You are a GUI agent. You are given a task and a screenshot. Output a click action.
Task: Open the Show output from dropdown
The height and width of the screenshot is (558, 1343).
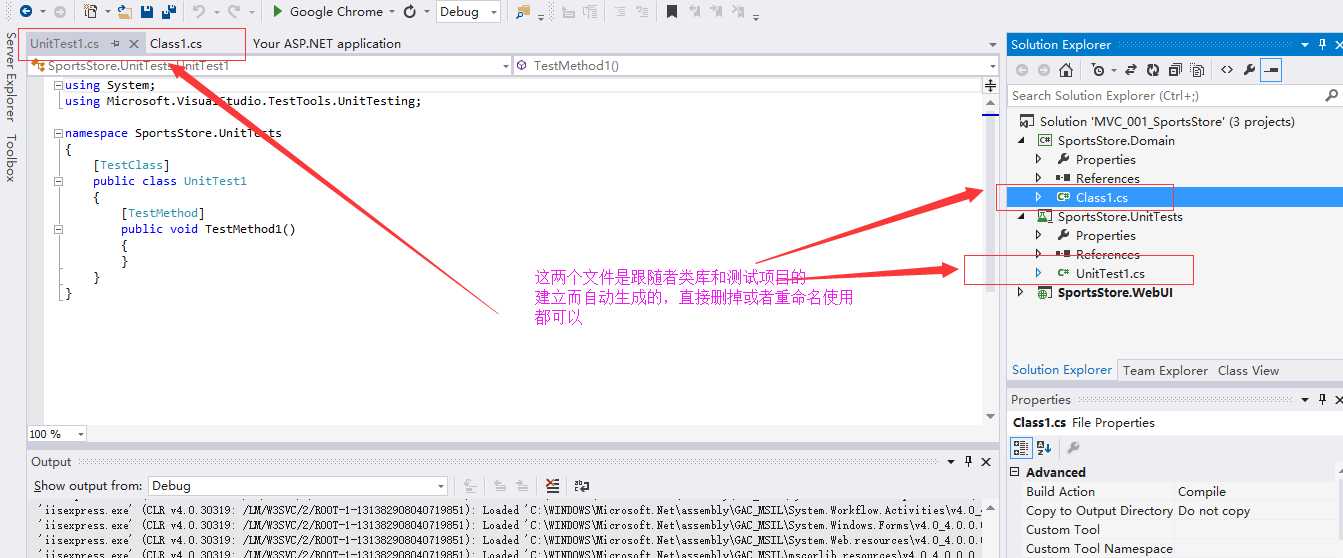coord(441,486)
